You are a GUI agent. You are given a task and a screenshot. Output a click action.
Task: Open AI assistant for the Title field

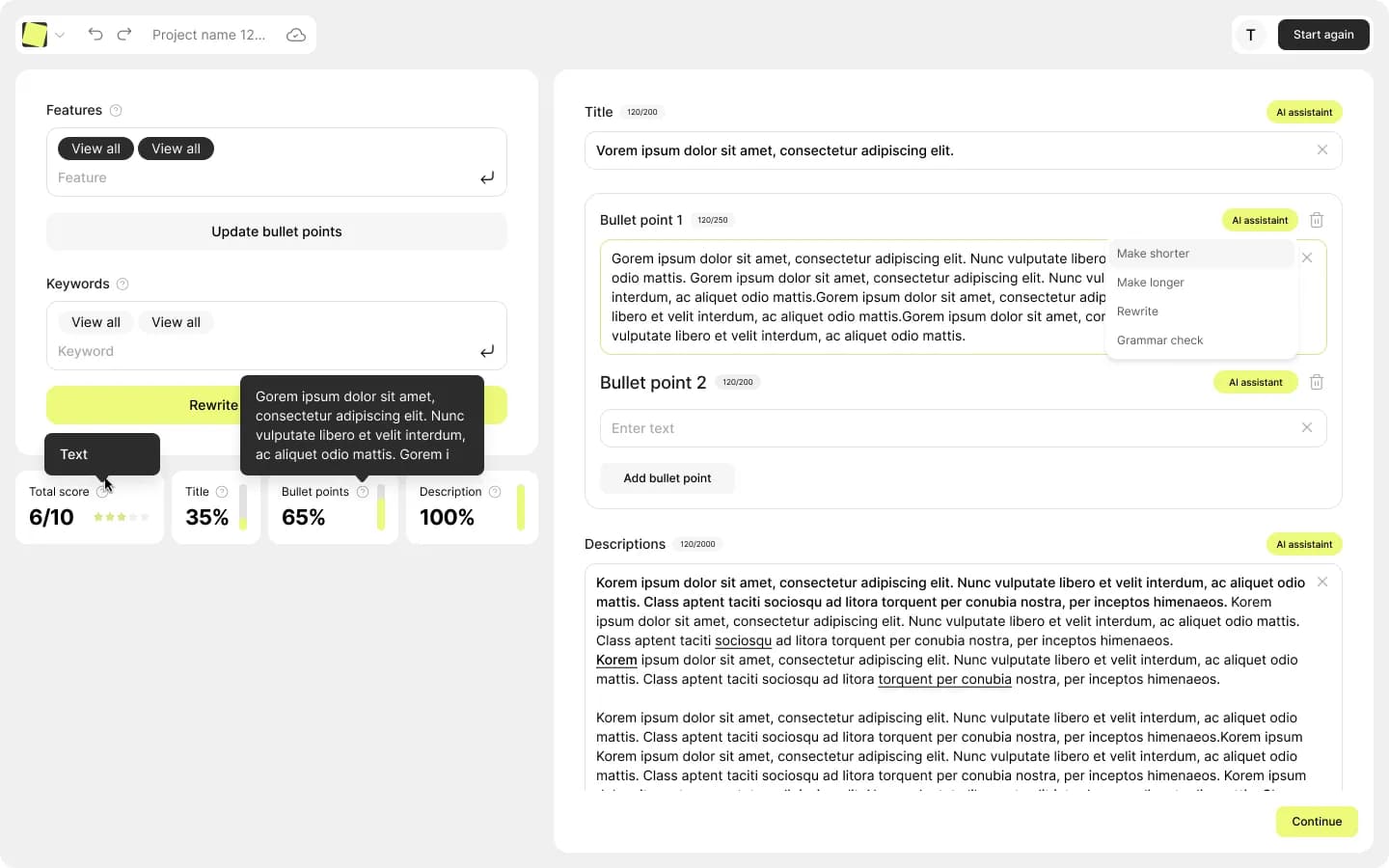click(x=1303, y=112)
